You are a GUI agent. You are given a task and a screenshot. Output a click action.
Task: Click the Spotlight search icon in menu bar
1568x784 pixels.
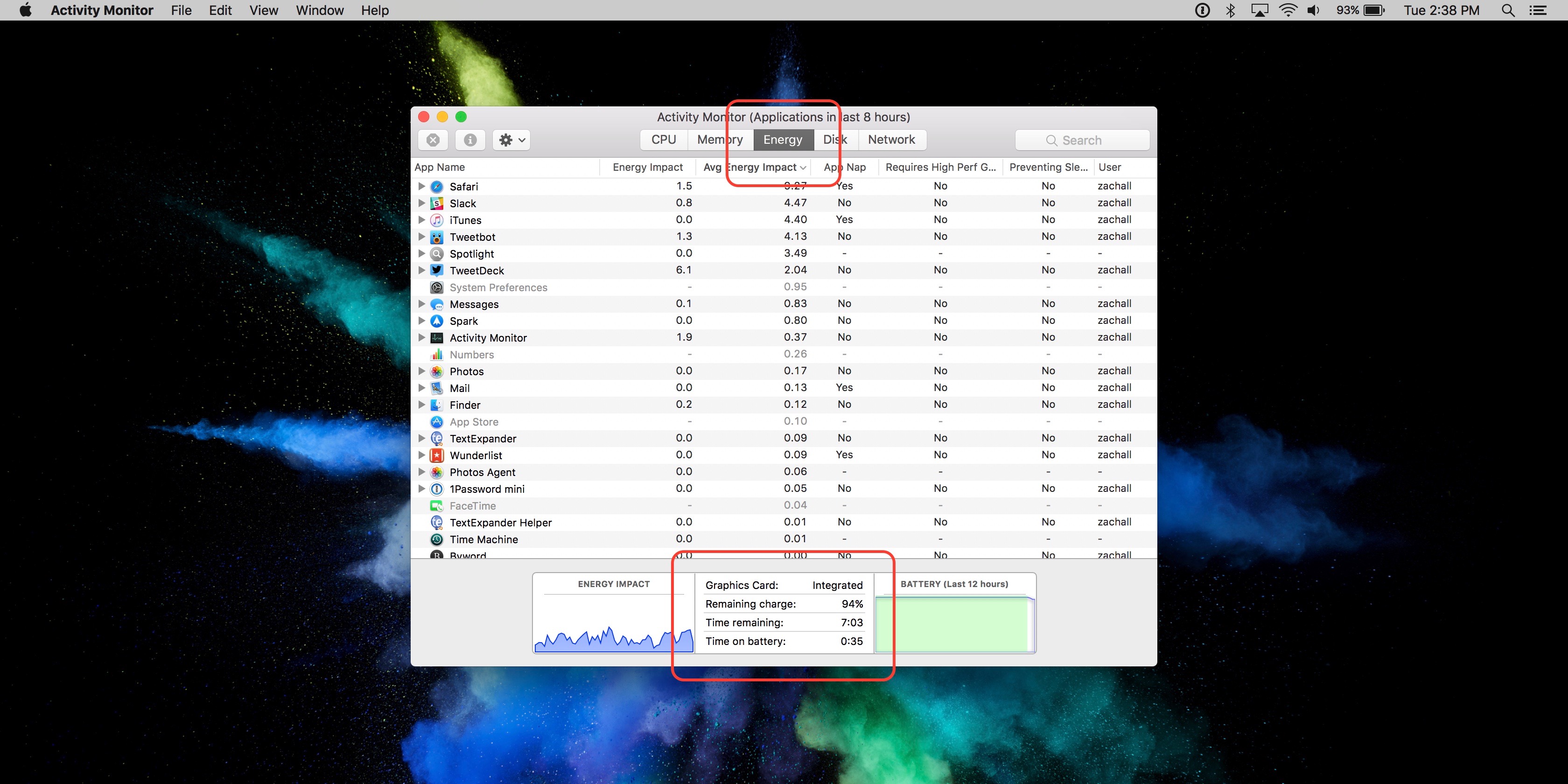tap(1508, 10)
